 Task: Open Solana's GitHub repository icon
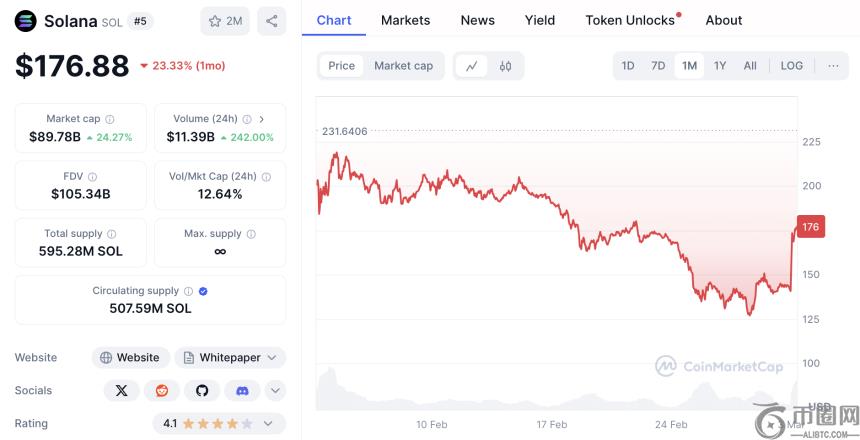[202, 391]
